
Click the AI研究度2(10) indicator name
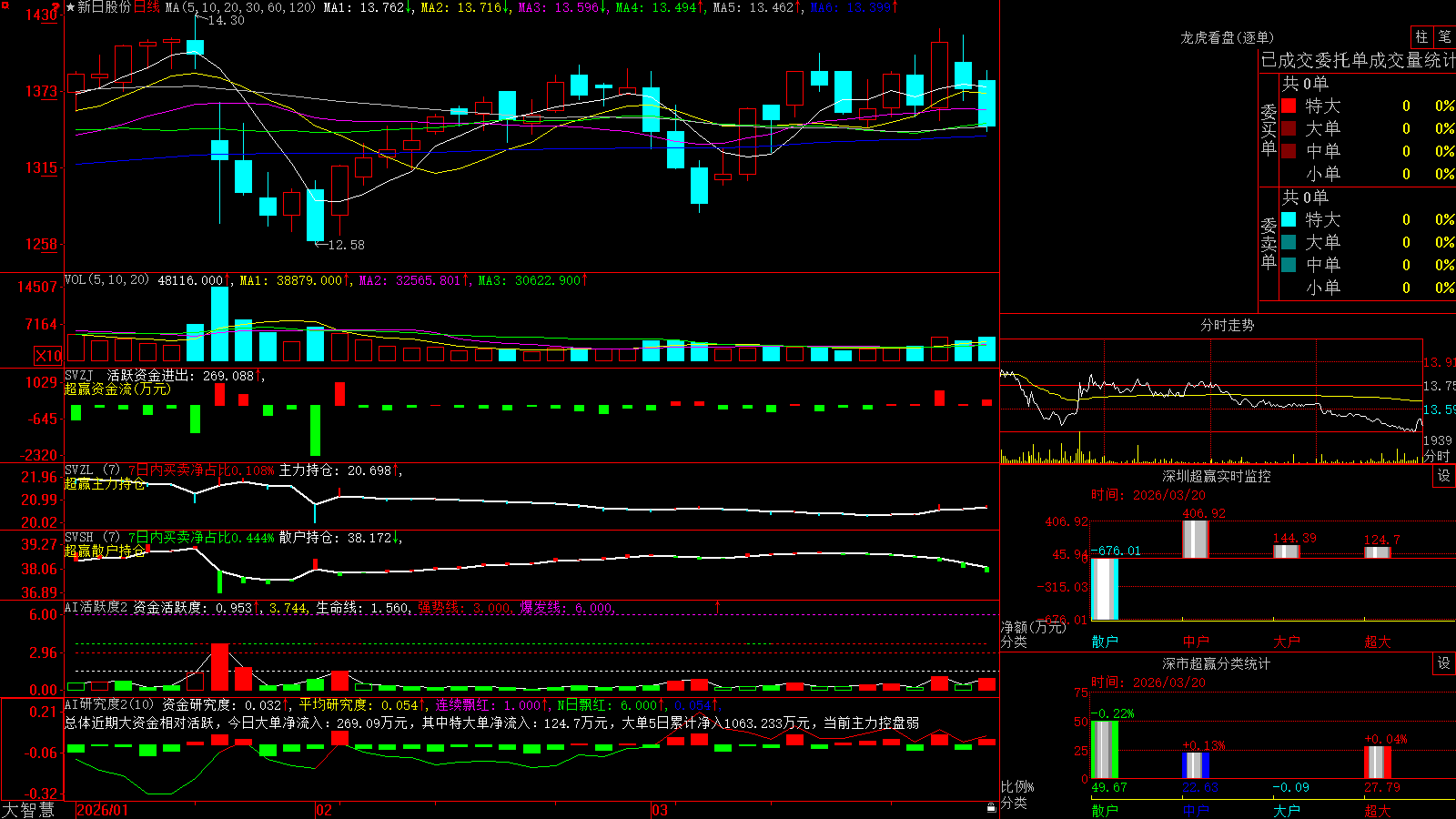click(x=109, y=704)
